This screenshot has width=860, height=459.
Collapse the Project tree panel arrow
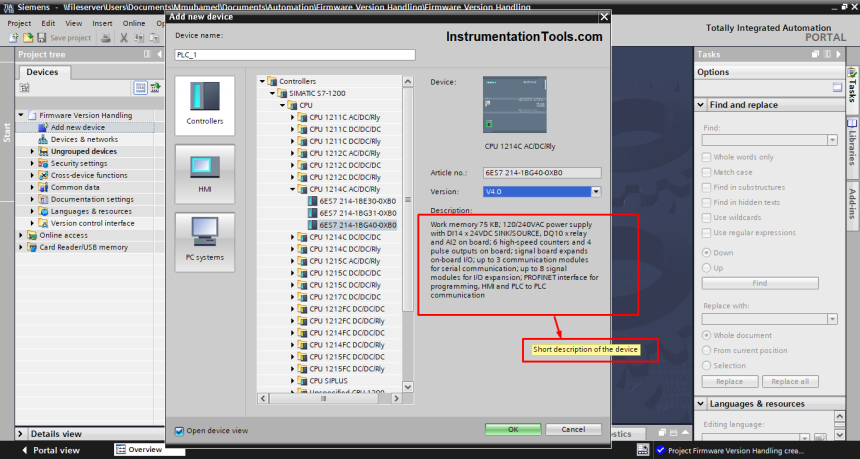160,54
